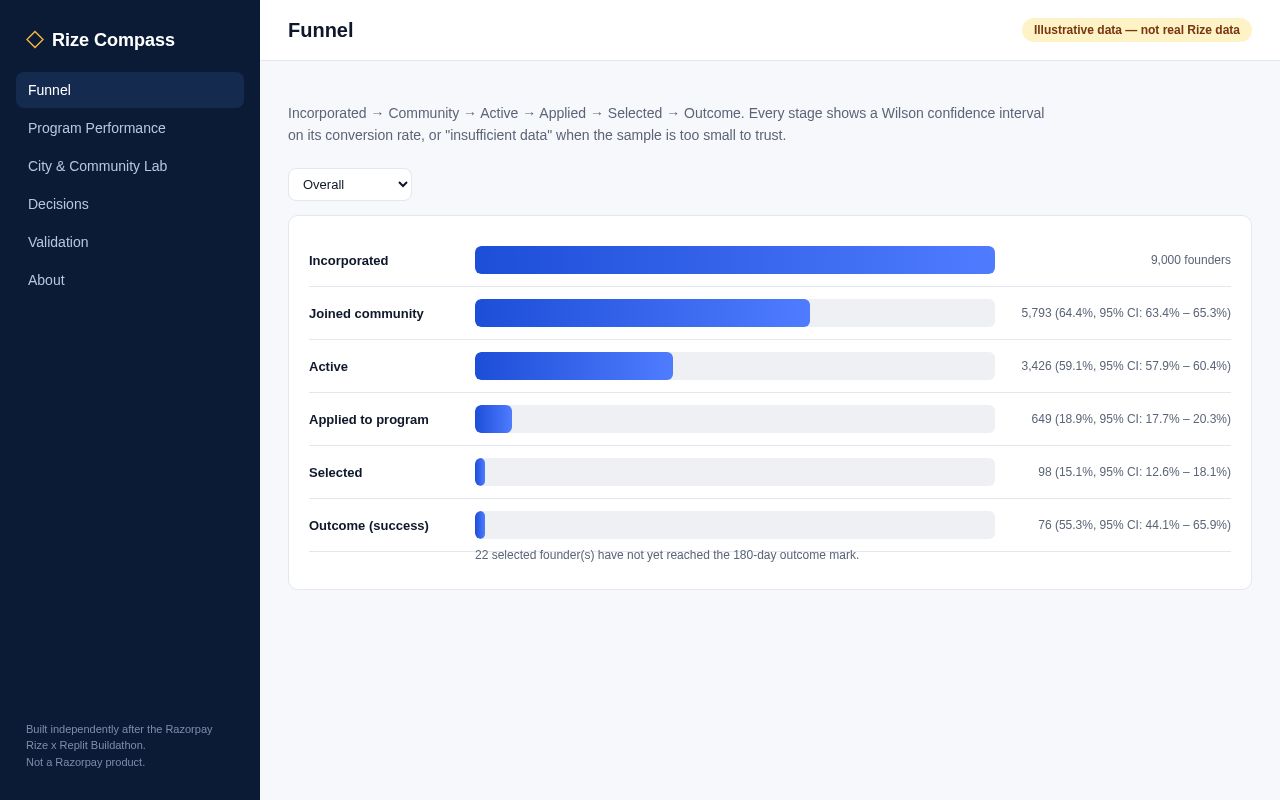The height and width of the screenshot is (800, 1280).
Task: Click the Applied to program bar
Action: [x=493, y=419]
